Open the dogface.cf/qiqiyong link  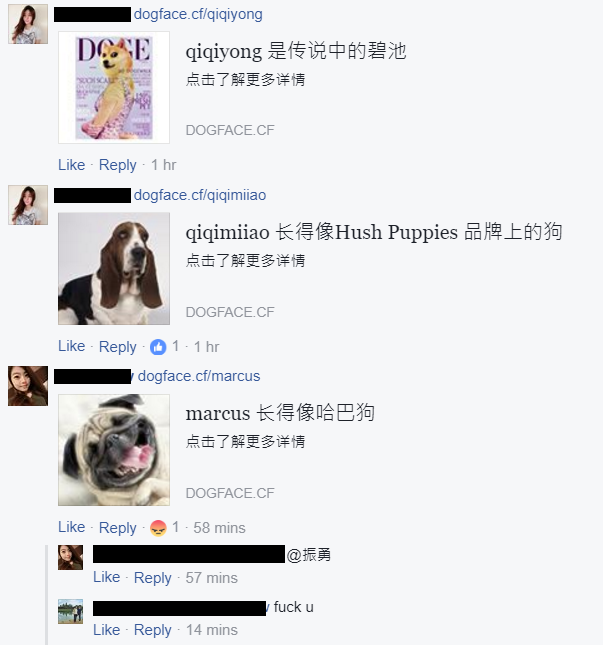click(198, 14)
